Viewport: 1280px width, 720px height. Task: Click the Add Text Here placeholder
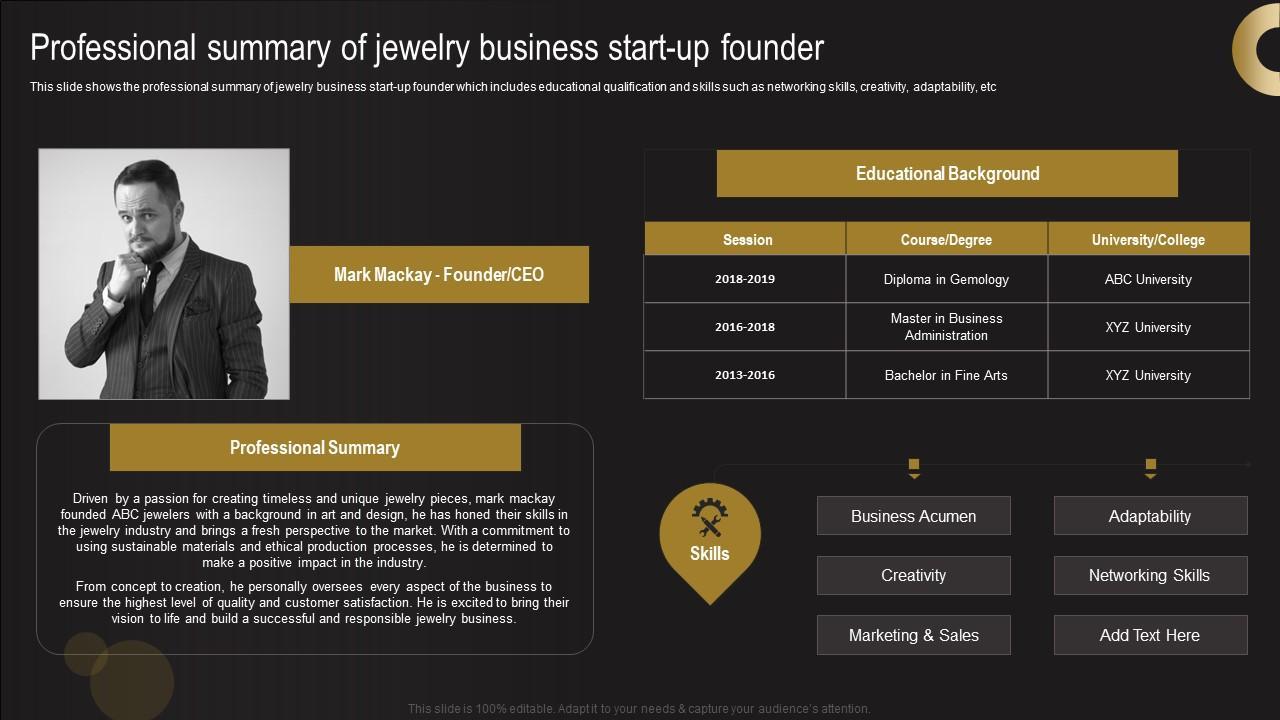coord(1150,635)
